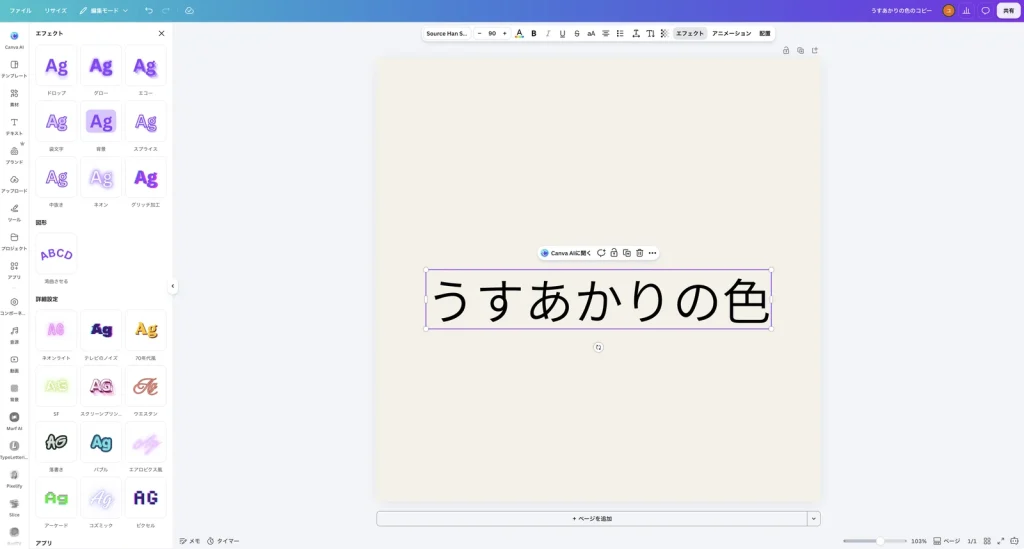Click the zoom slider handle
The width and height of the screenshot is (1024, 549).
click(880, 541)
